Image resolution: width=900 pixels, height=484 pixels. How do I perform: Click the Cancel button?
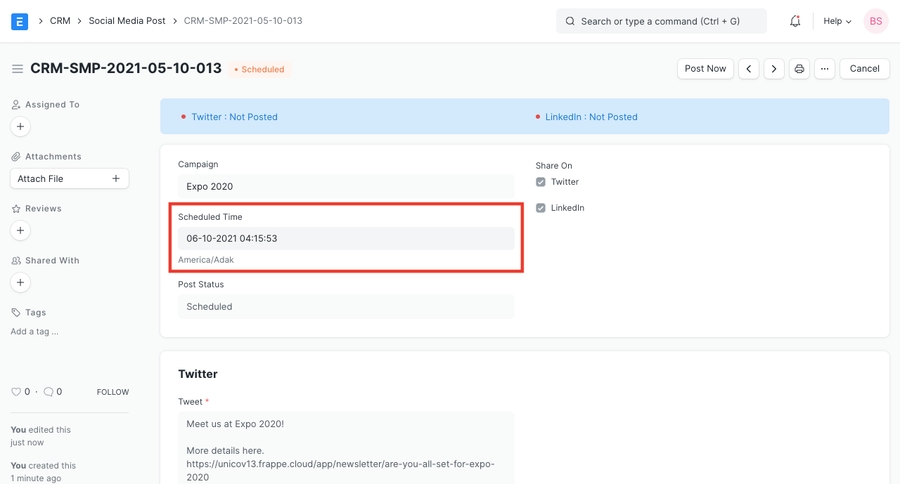click(x=864, y=69)
